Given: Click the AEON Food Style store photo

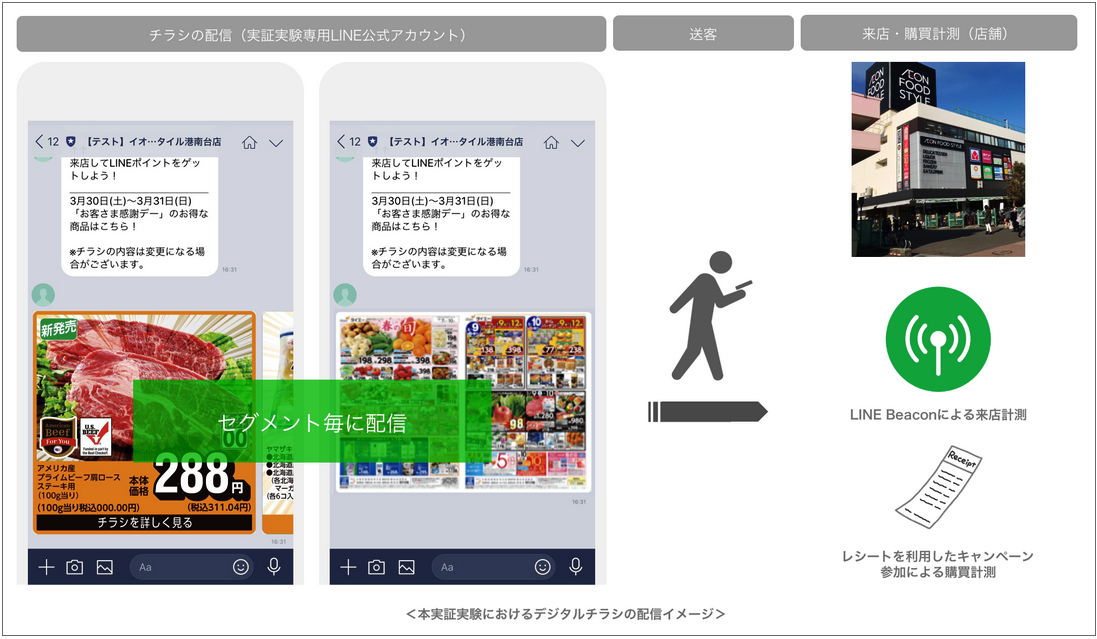Looking at the screenshot, I should coord(937,159).
